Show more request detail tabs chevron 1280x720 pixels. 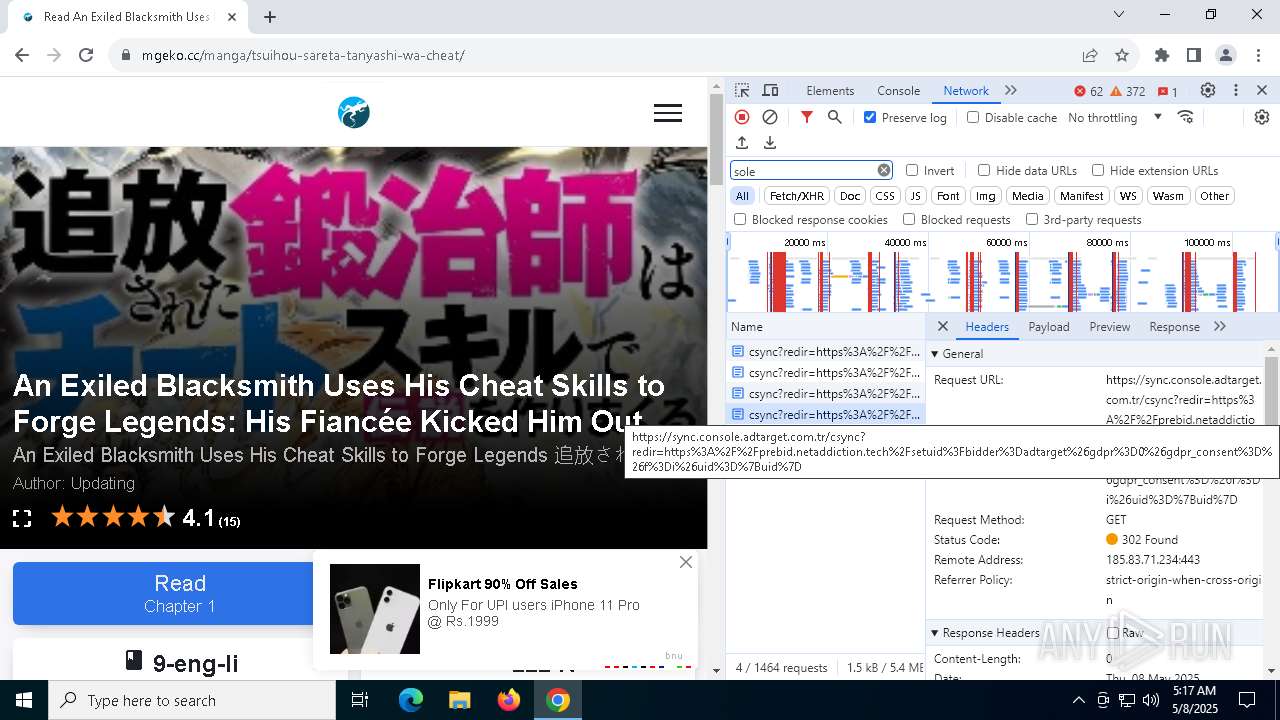pos(1220,326)
